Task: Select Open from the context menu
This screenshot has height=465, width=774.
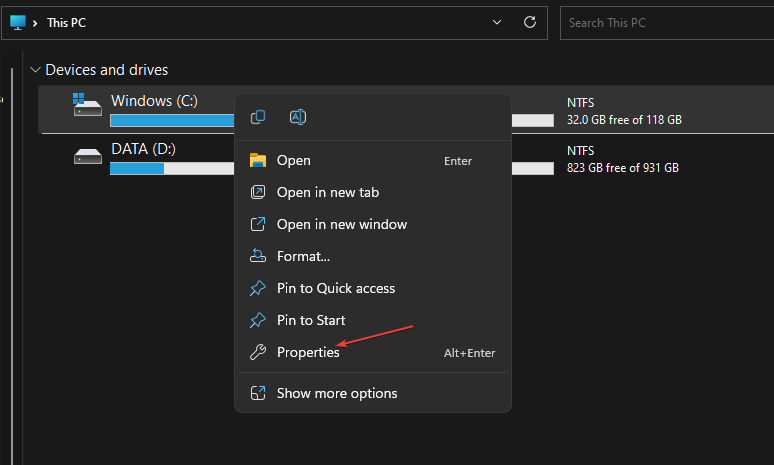Action: tap(373, 160)
